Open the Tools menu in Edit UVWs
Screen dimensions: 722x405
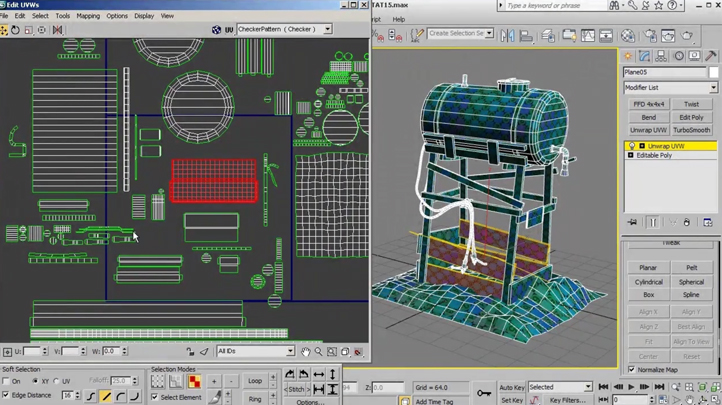63,16
